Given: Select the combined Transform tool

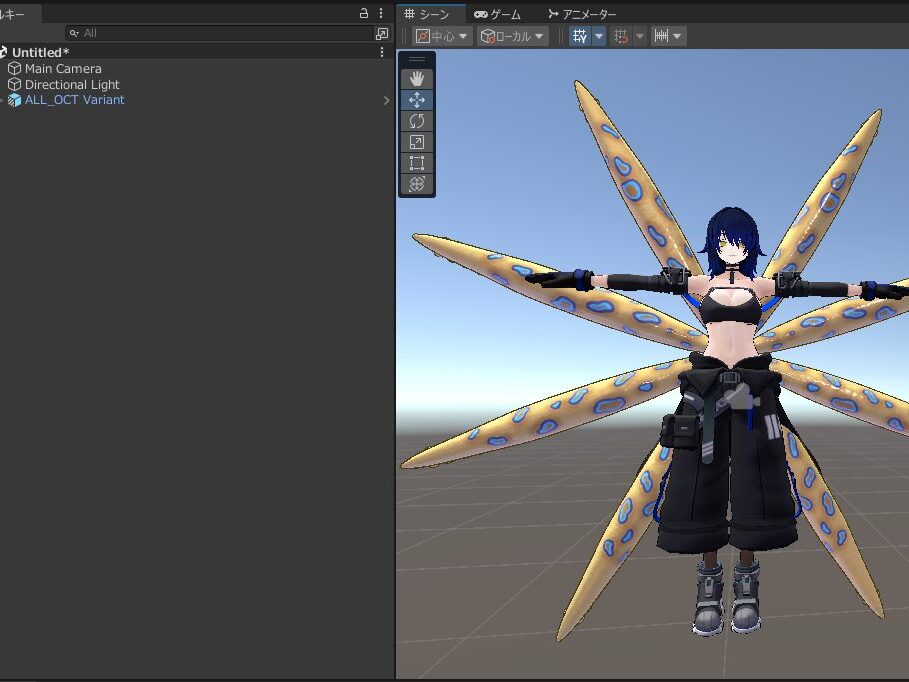Looking at the screenshot, I should (x=417, y=184).
